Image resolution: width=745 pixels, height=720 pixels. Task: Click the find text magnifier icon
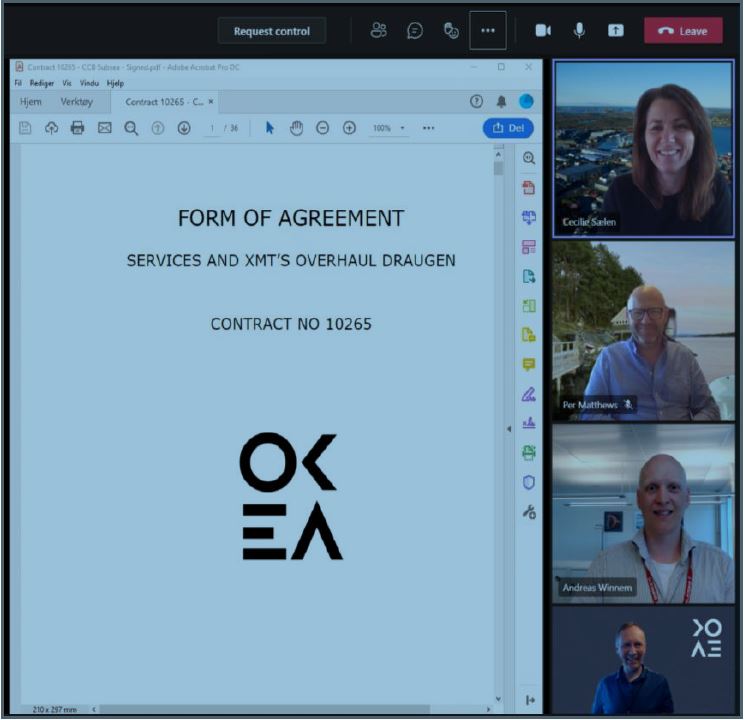(131, 128)
